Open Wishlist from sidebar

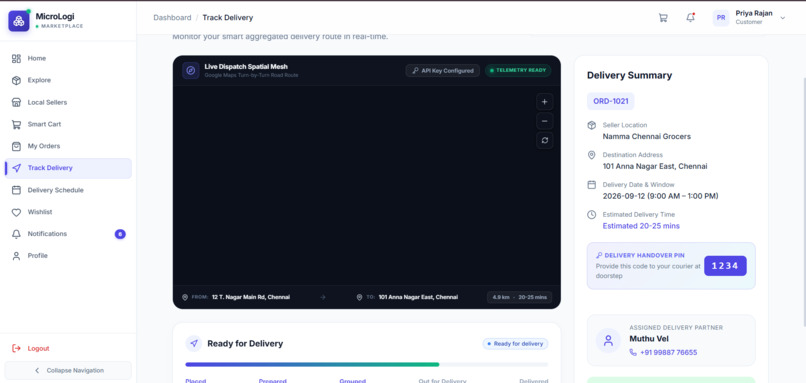(x=68, y=212)
